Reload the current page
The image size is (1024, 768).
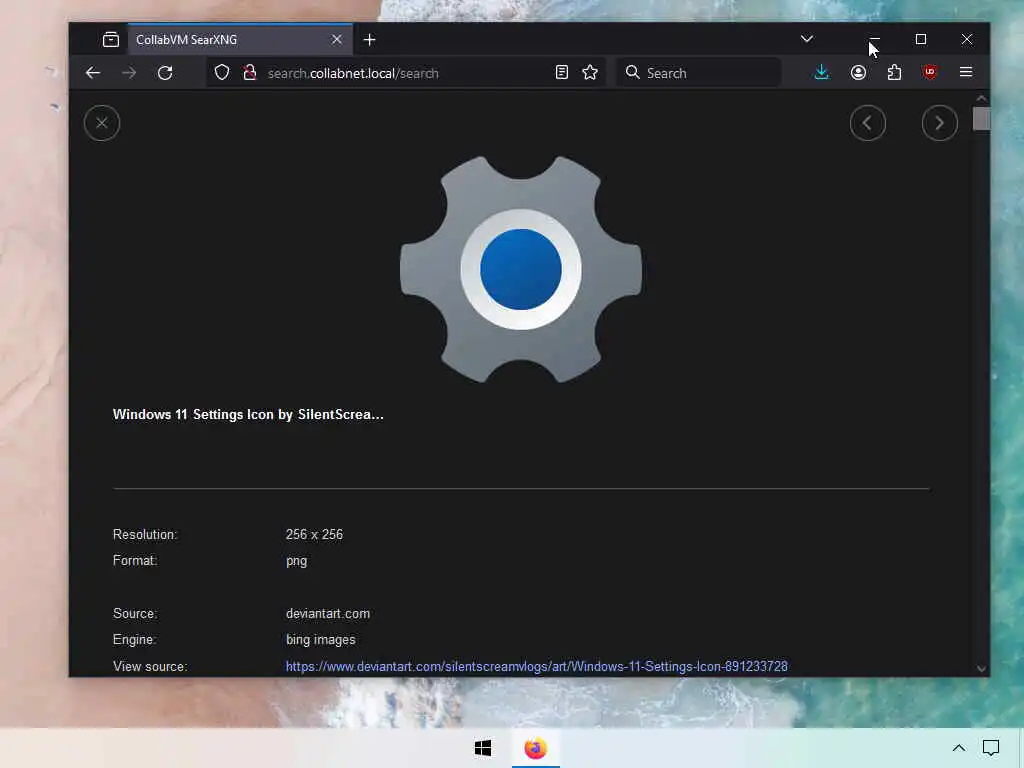coord(165,72)
